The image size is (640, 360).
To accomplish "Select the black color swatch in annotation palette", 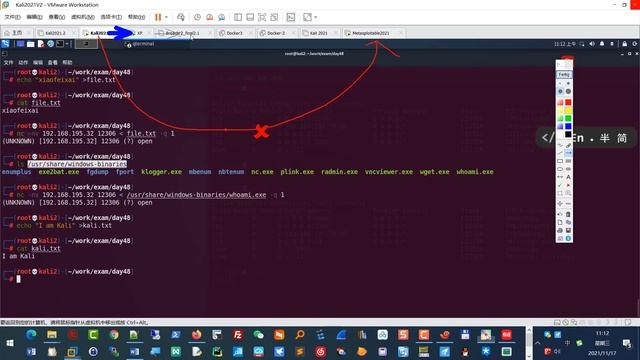I will pos(568,134).
